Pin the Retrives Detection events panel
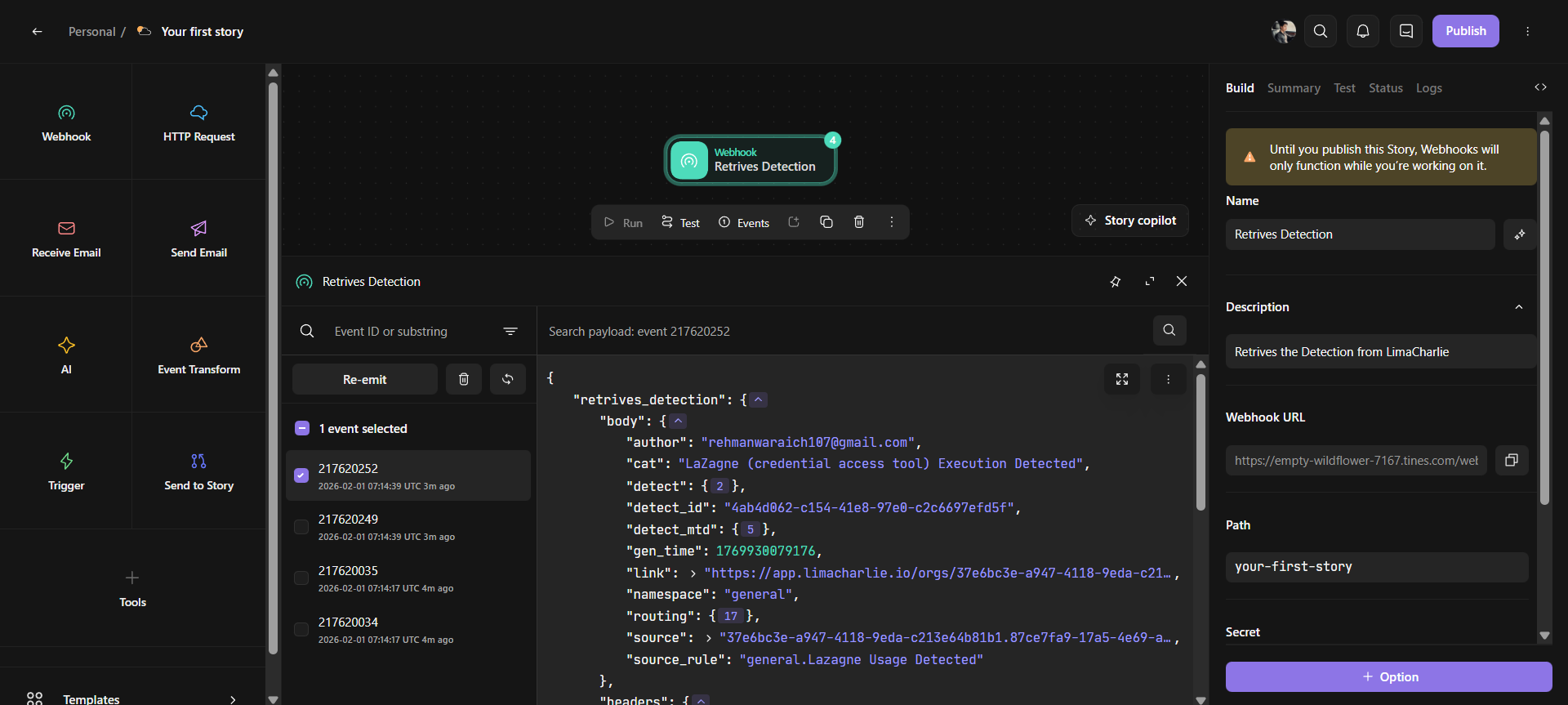The height and width of the screenshot is (705, 1568). [1116, 281]
